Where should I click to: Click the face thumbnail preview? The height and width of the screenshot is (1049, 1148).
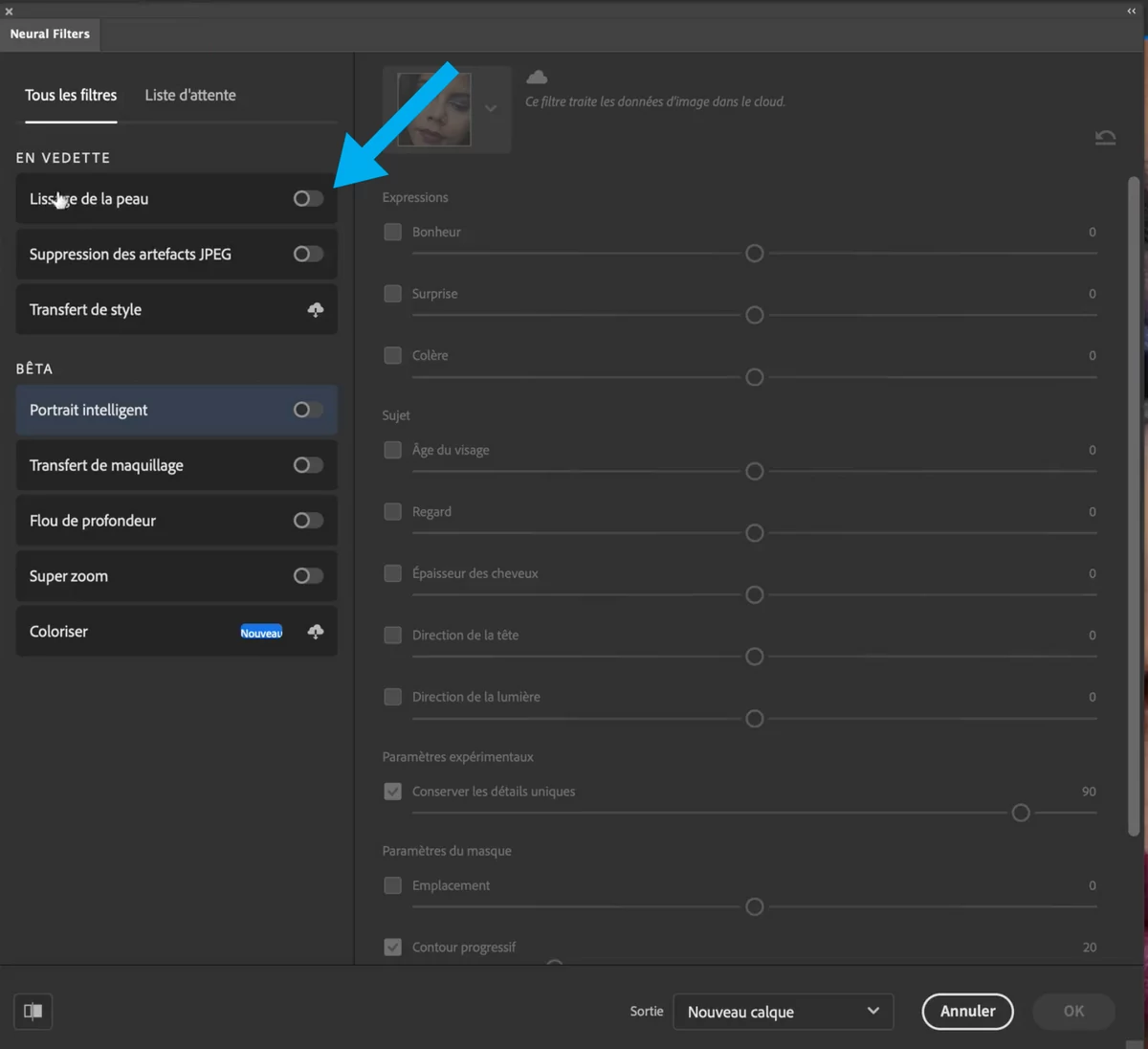point(434,109)
